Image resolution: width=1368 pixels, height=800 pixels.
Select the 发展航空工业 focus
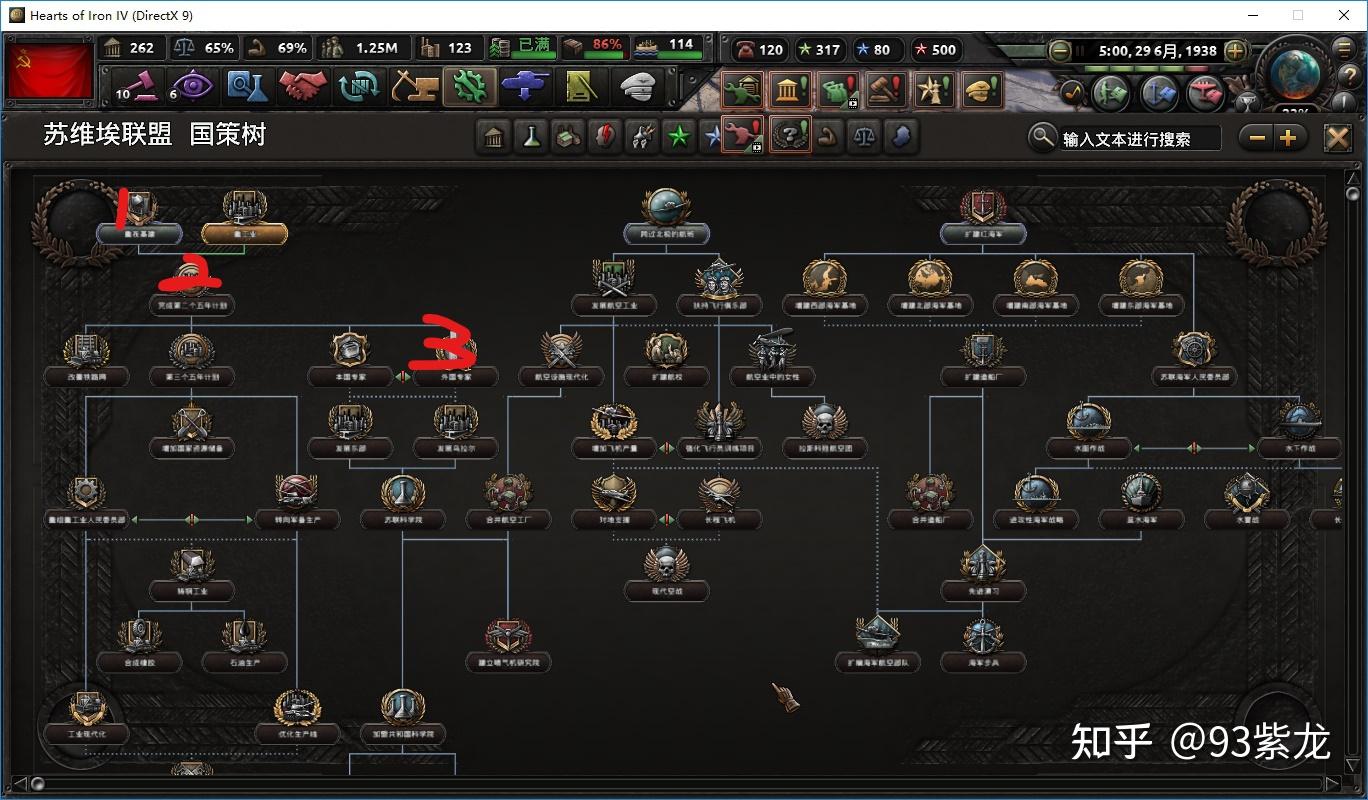point(613,288)
